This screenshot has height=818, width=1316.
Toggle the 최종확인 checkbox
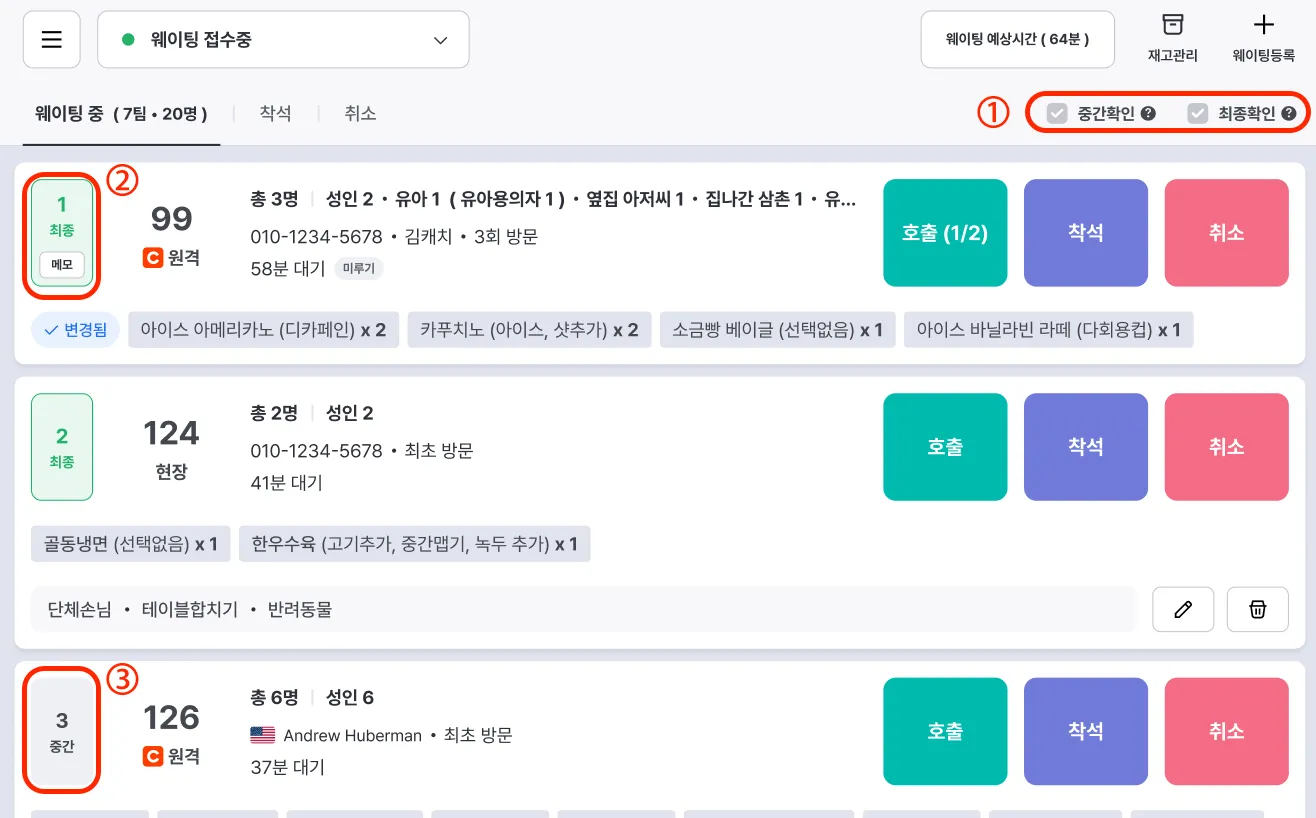[1198, 114]
